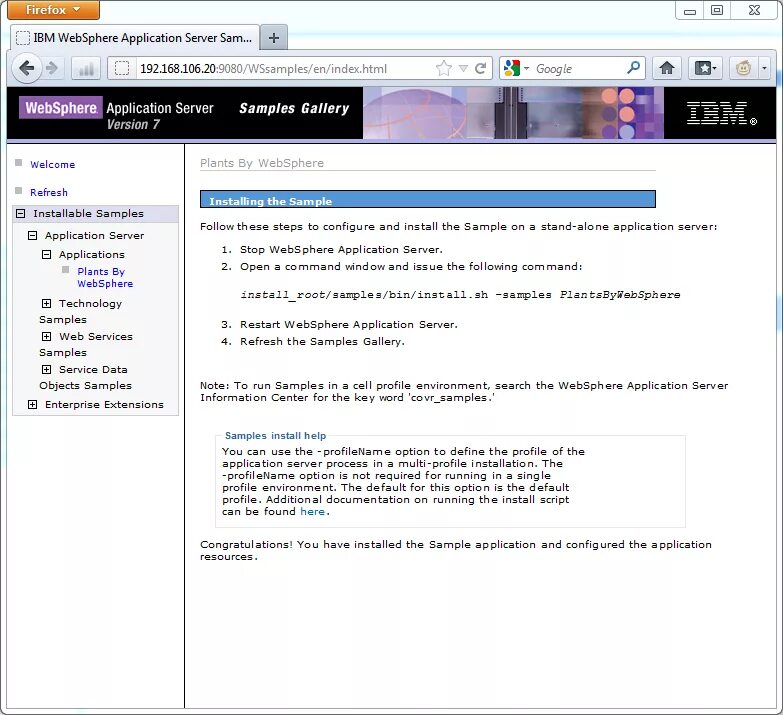Collapse the Installable Samples section

point(20,214)
